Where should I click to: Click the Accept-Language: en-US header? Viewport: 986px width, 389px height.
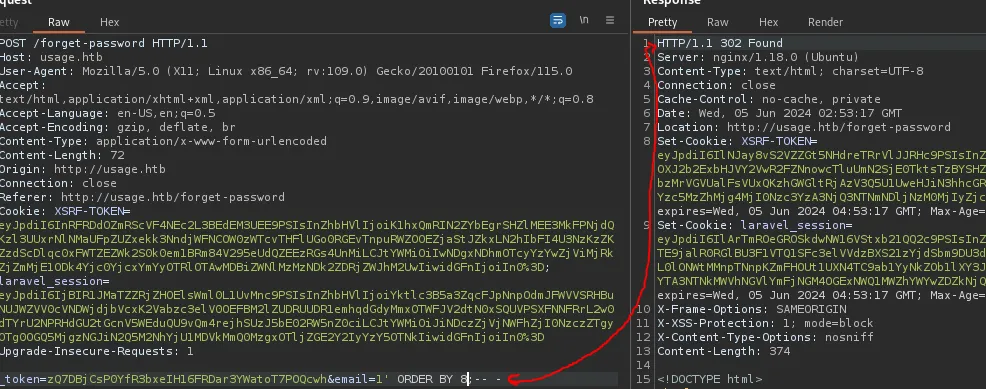(108, 113)
